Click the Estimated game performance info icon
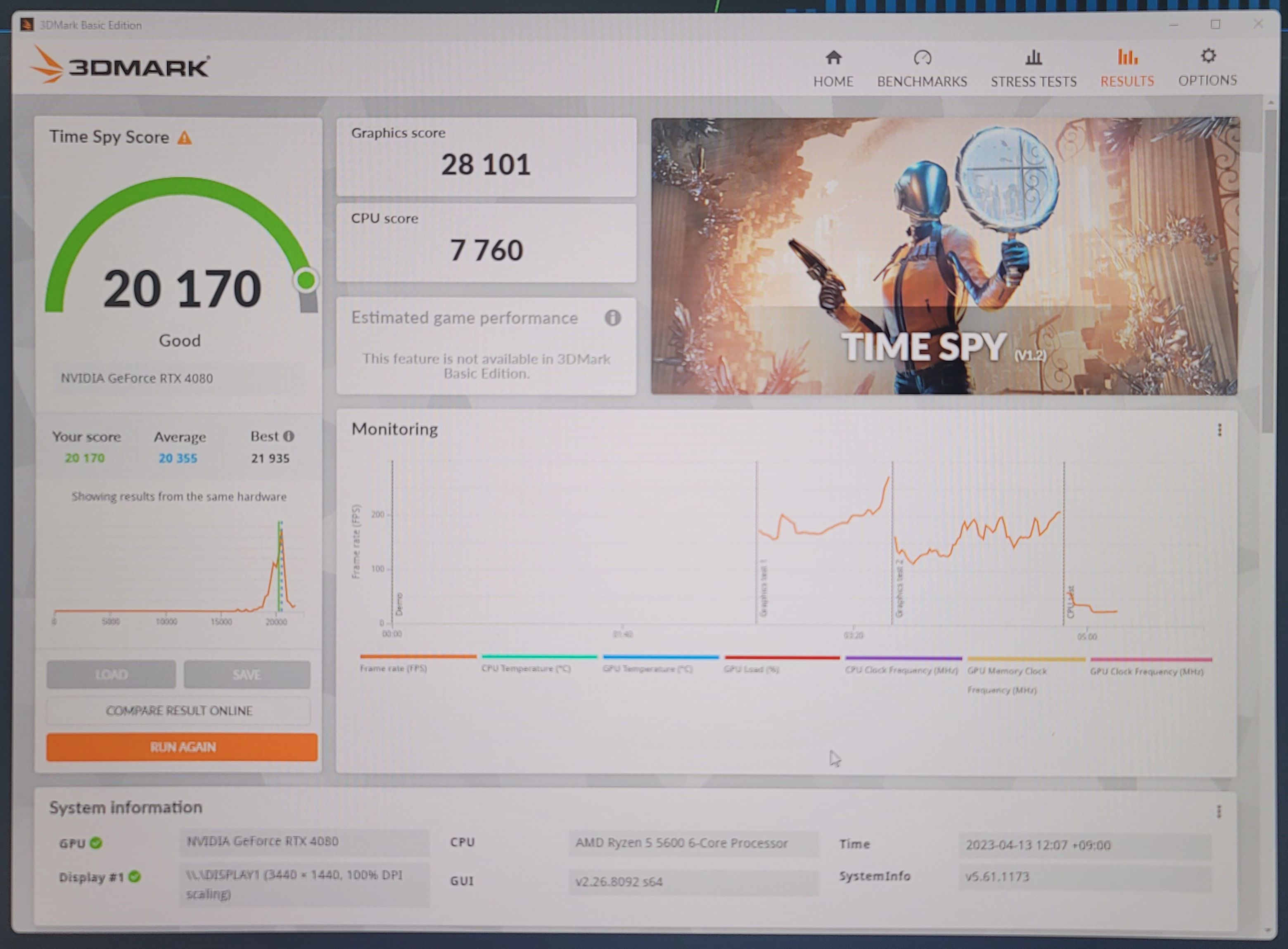 coord(613,318)
